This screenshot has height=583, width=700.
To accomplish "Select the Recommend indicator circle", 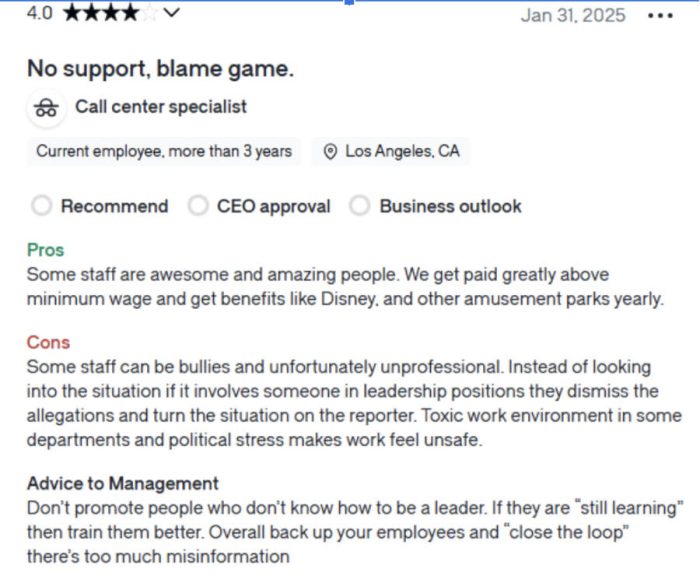I will click(42, 206).
